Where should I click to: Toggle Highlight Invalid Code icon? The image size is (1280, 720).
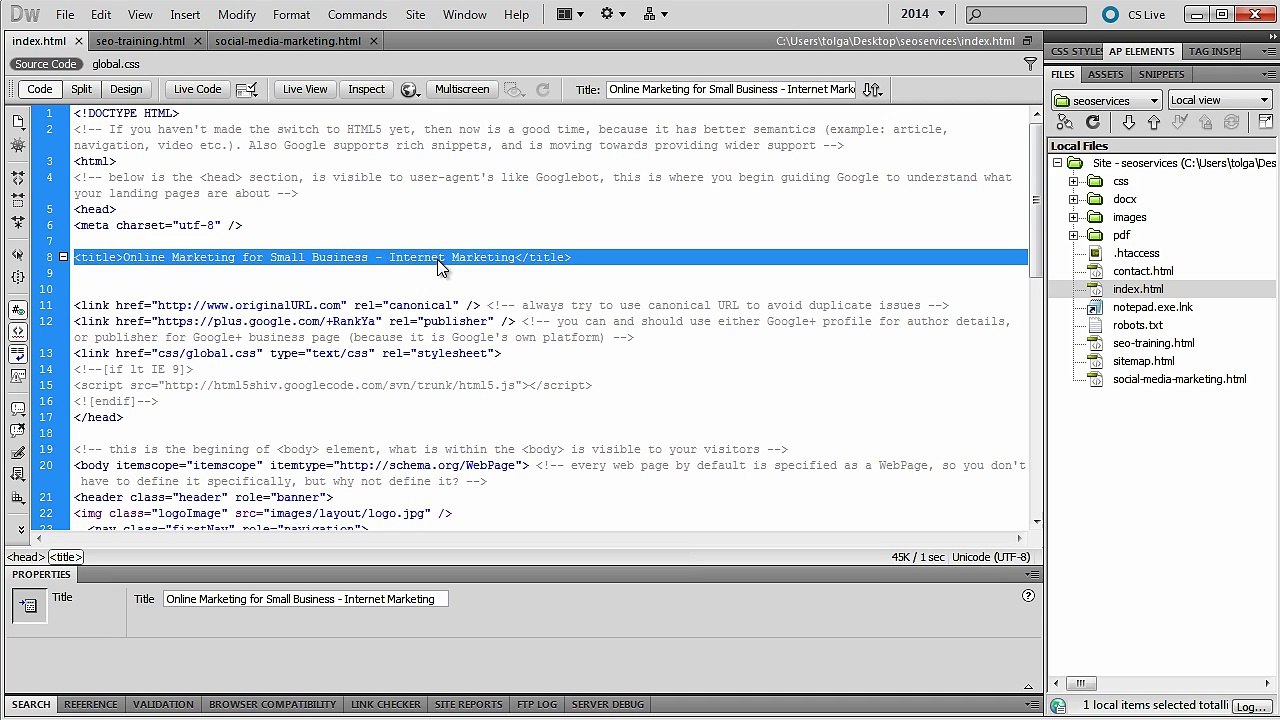coord(18,330)
